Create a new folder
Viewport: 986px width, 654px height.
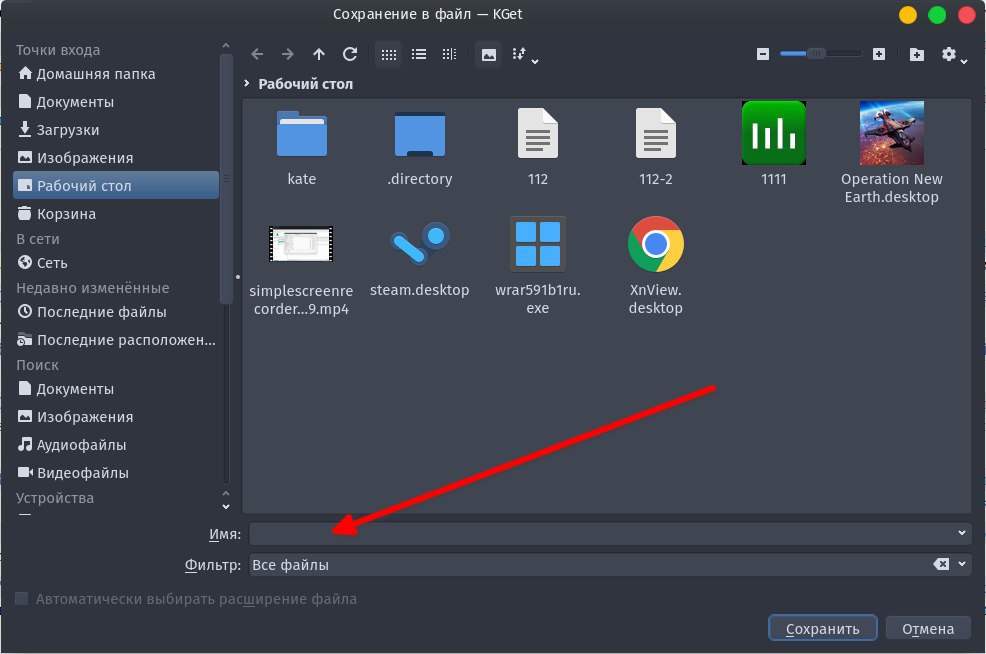[917, 55]
